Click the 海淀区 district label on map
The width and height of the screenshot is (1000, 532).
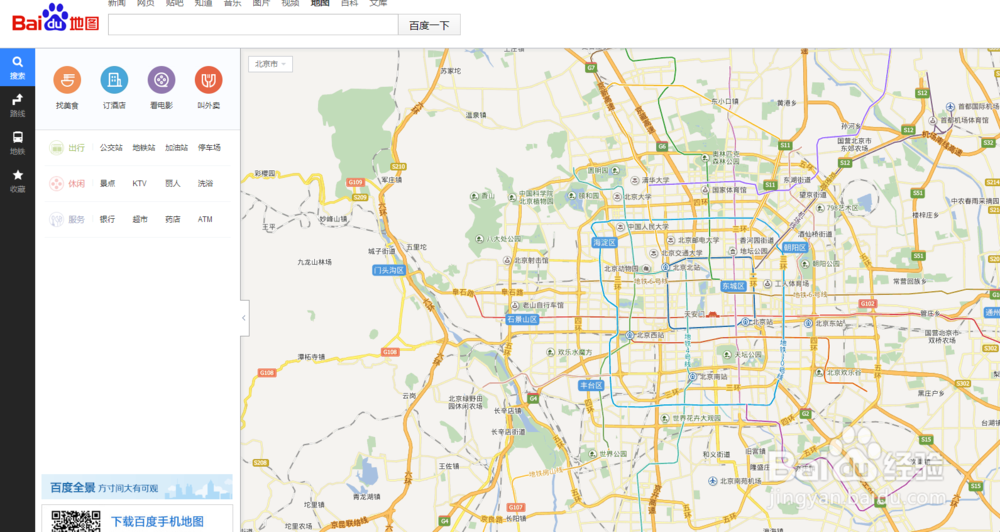click(x=605, y=243)
